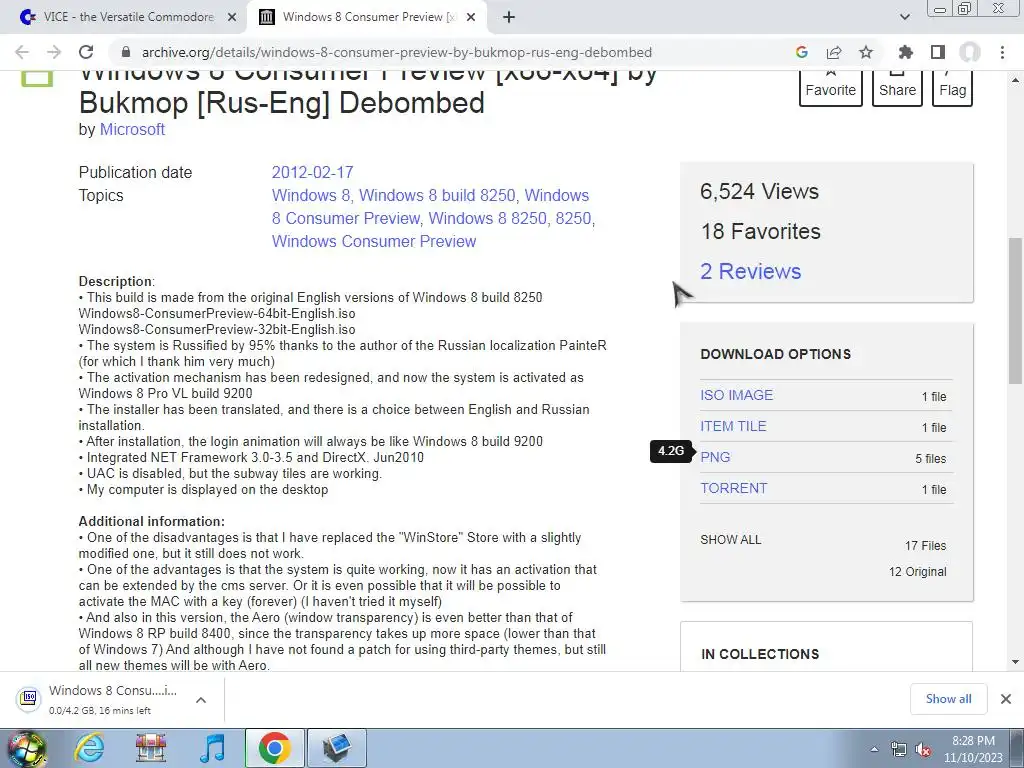The image size is (1024, 768).
Task: Open the music note app in taskbar
Action: point(212,748)
